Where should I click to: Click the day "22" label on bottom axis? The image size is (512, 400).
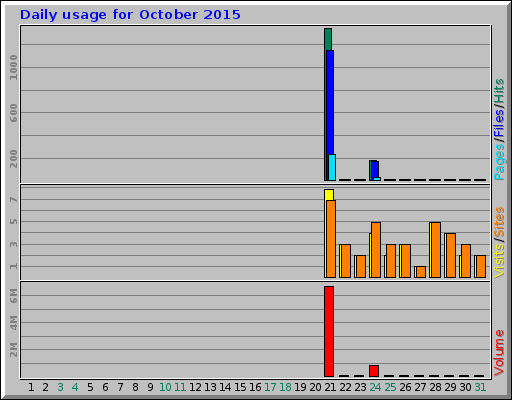[345, 387]
